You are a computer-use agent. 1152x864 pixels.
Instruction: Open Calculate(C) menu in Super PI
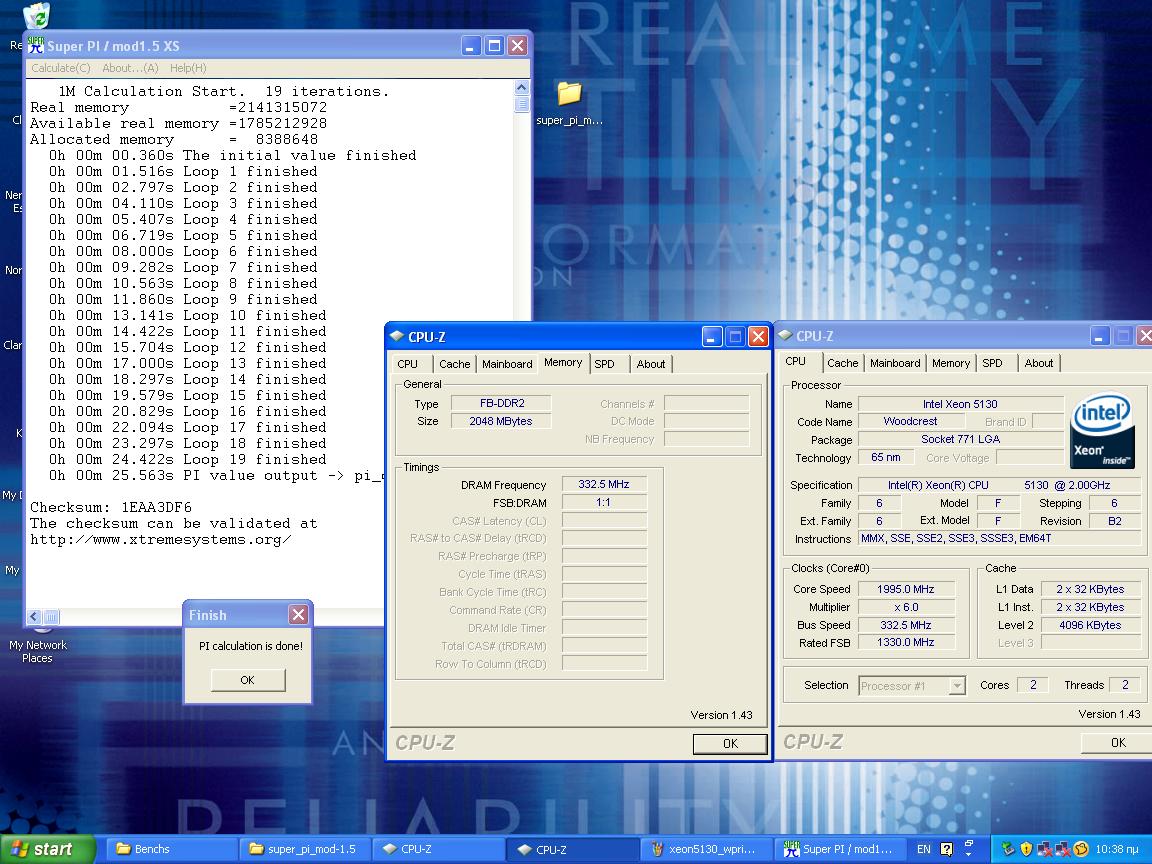61,68
